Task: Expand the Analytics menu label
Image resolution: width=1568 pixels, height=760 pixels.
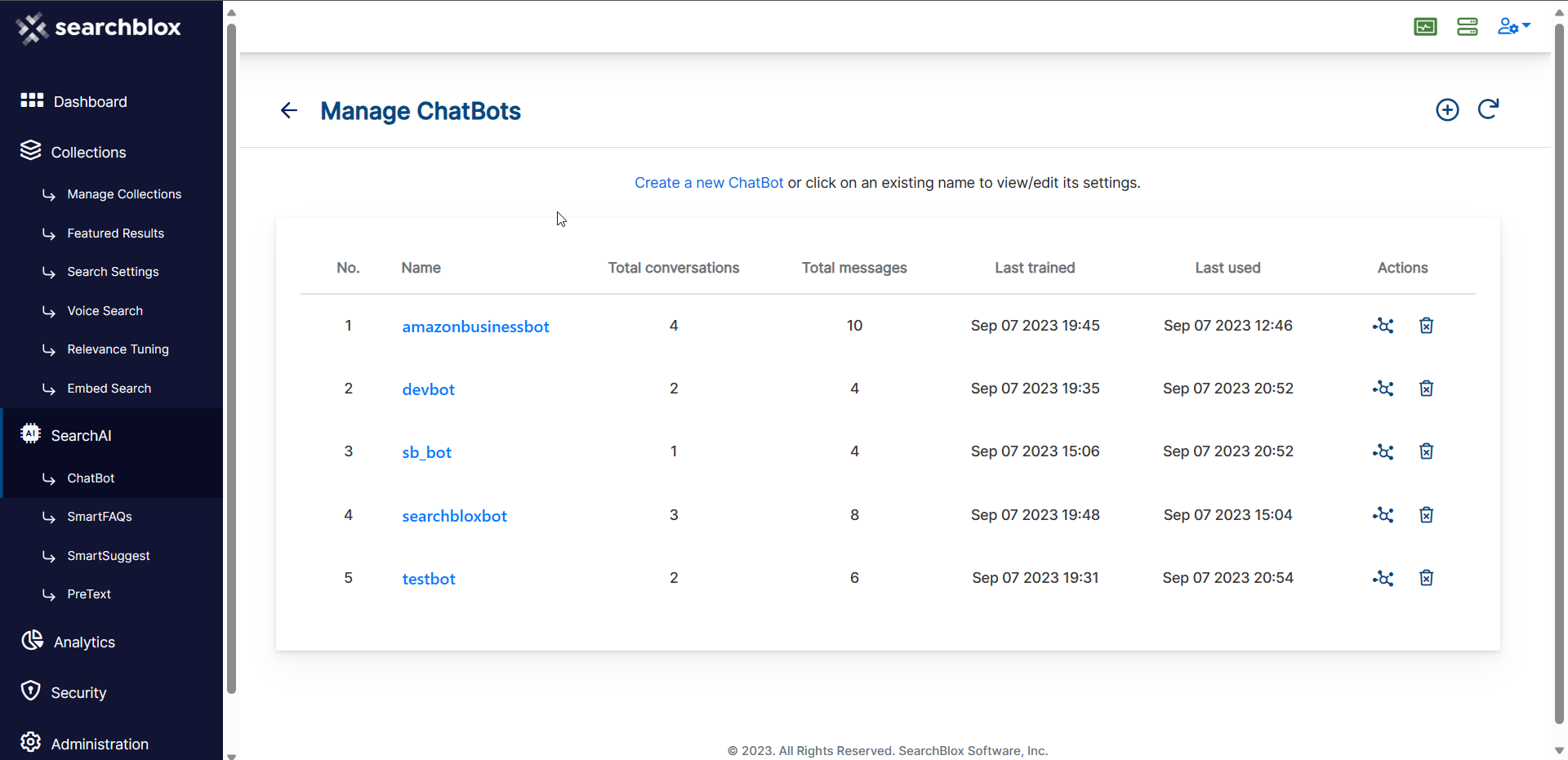Action: tap(84, 642)
